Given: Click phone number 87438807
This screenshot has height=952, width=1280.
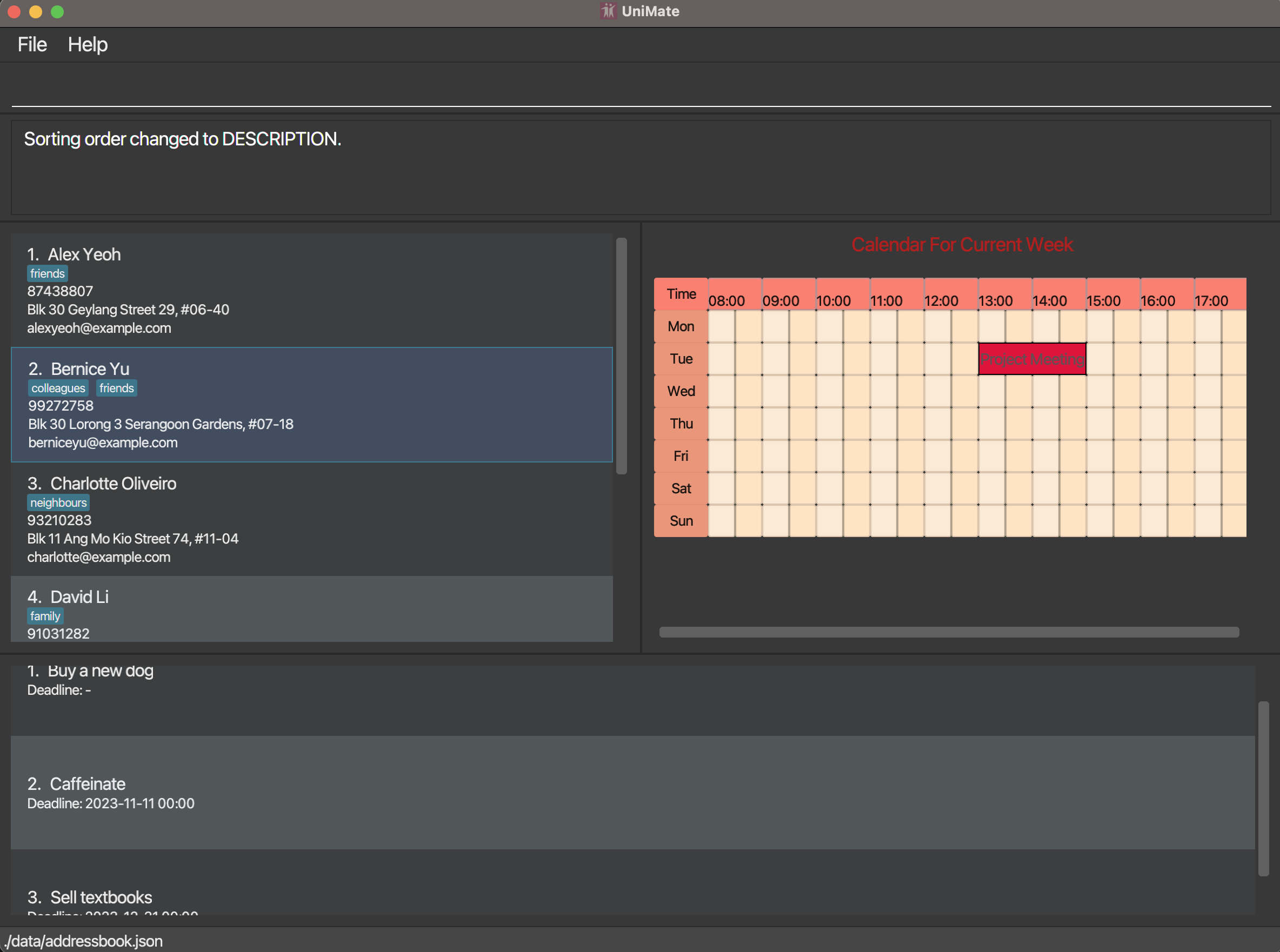Looking at the screenshot, I should point(60,291).
